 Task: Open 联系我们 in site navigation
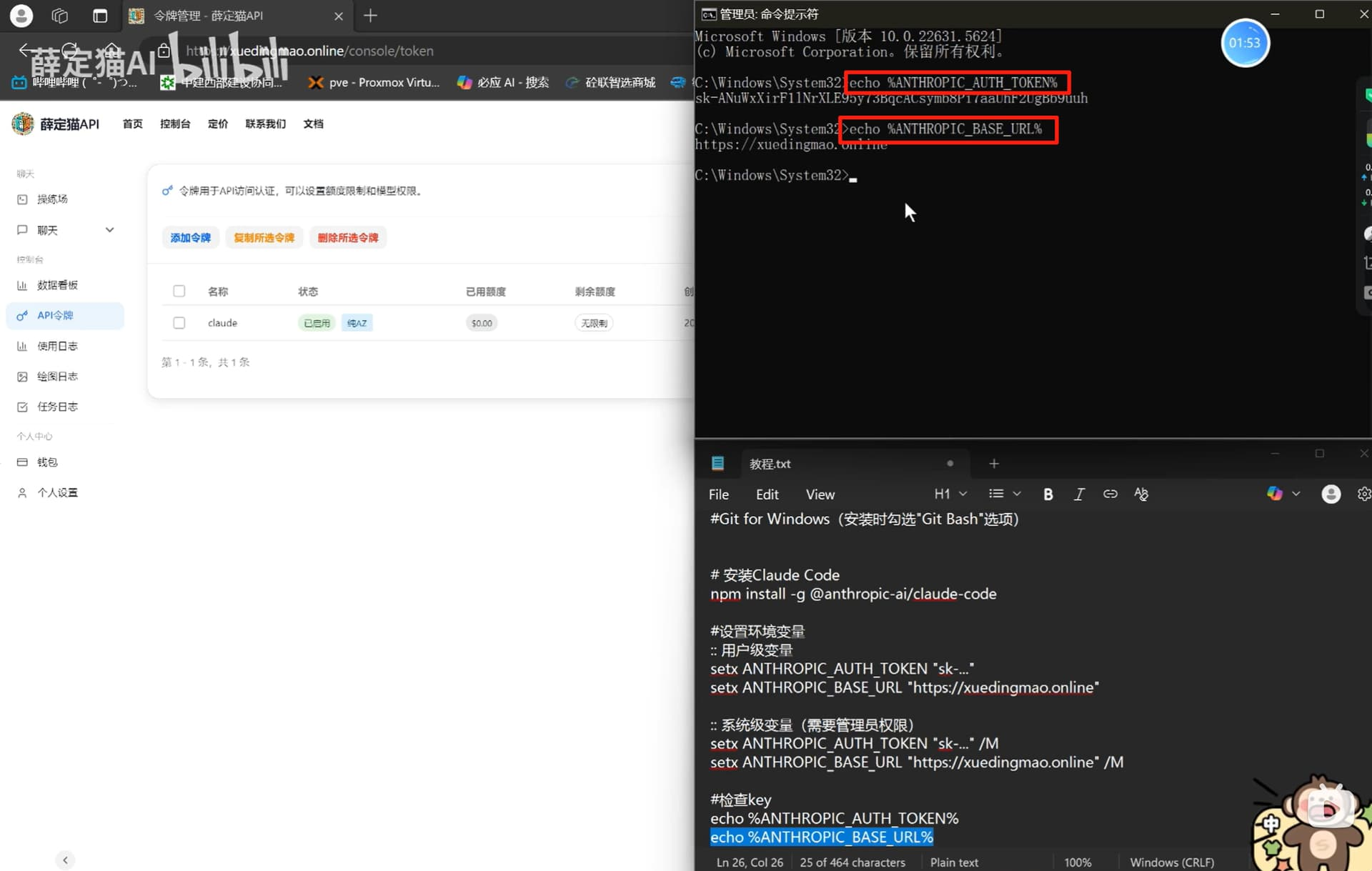[265, 124]
